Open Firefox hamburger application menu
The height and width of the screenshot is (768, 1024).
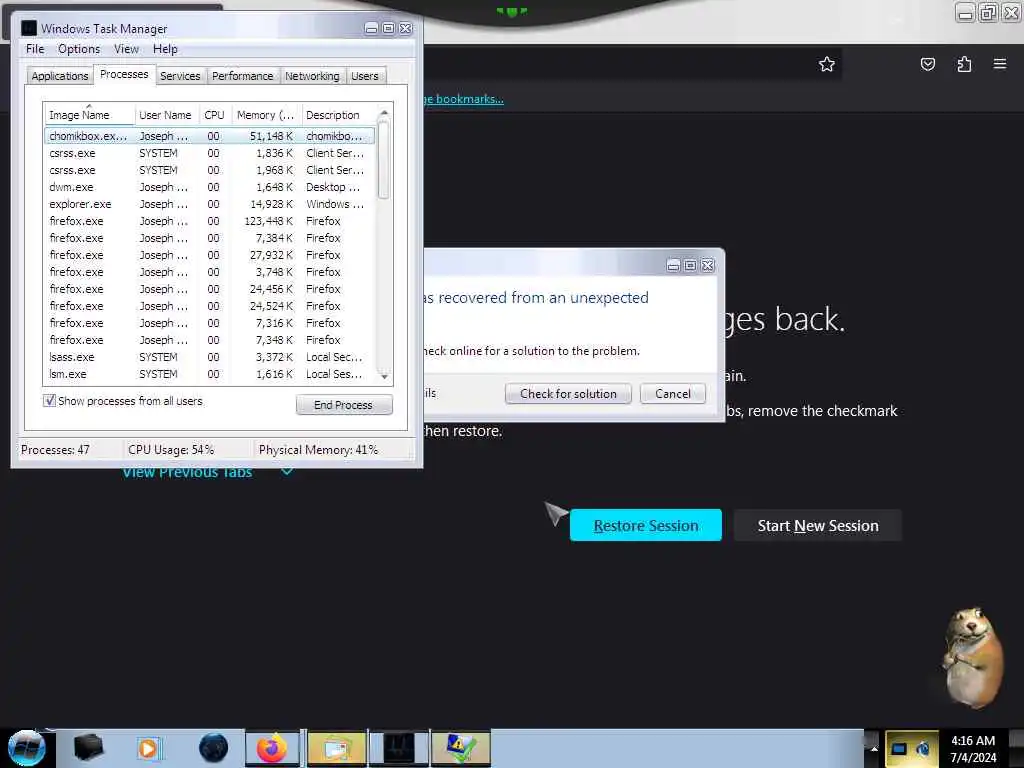[x=999, y=64]
